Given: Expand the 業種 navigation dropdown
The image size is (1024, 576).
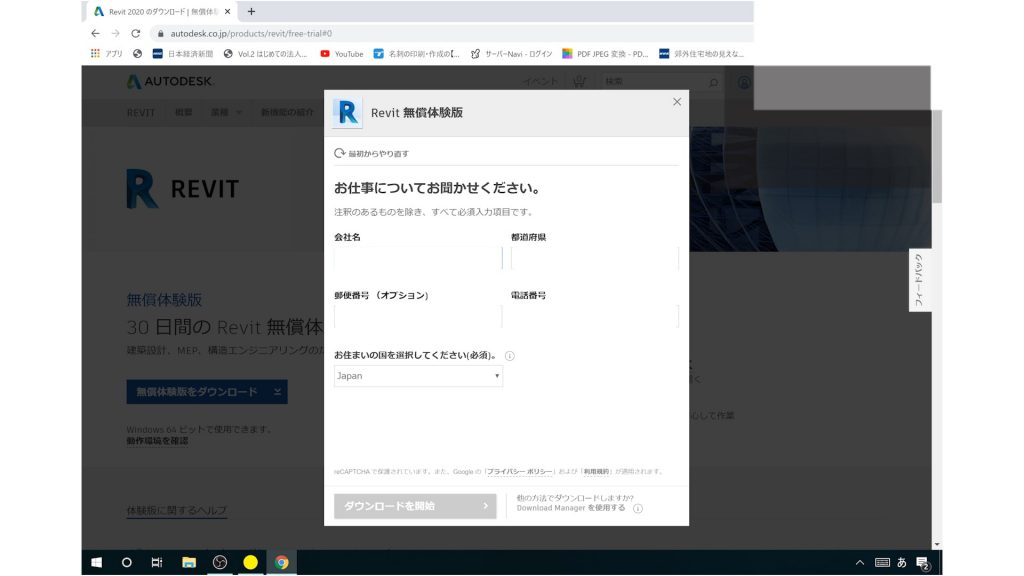Looking at the screenshot, I should coord(222,112).
